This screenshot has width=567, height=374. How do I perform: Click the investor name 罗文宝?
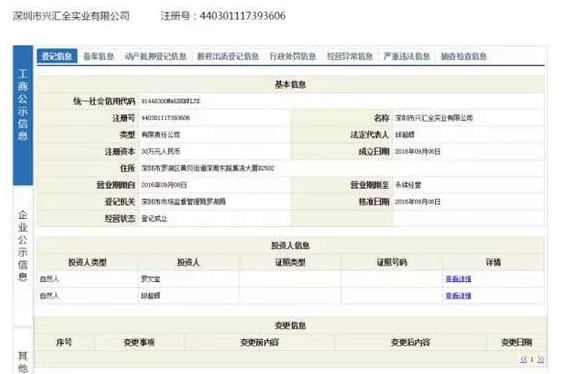pyautogui.click(x=150, y=279)
